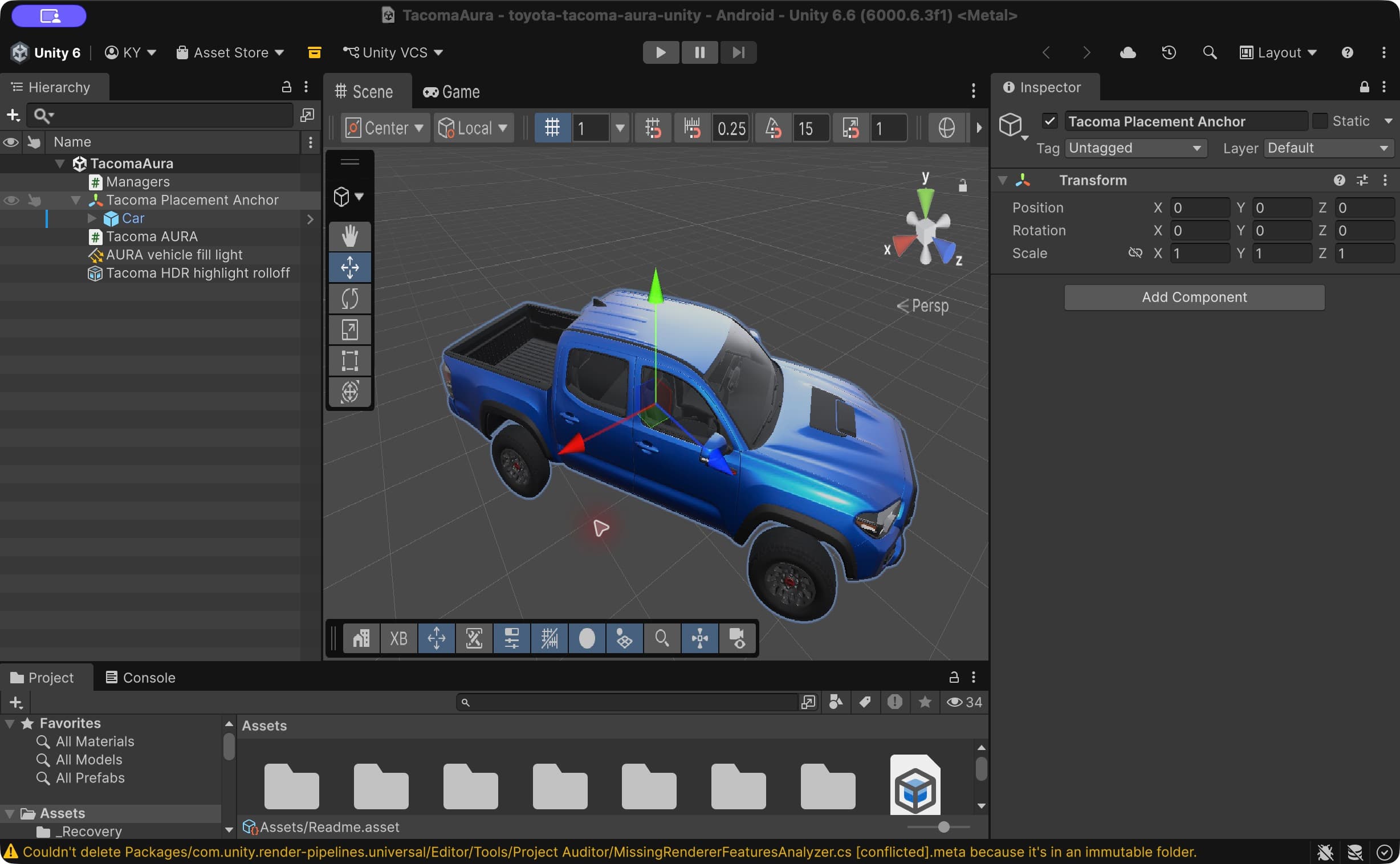Switch to the Game tab

(451, 91)
